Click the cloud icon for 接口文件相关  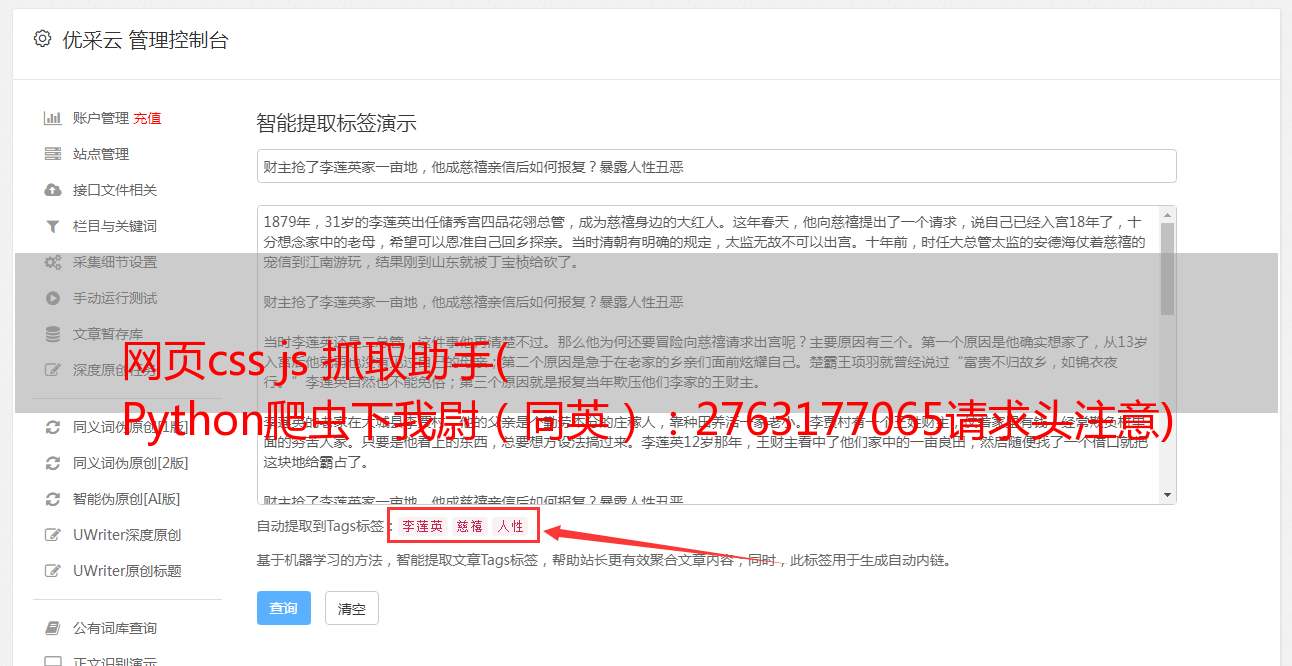53,190
